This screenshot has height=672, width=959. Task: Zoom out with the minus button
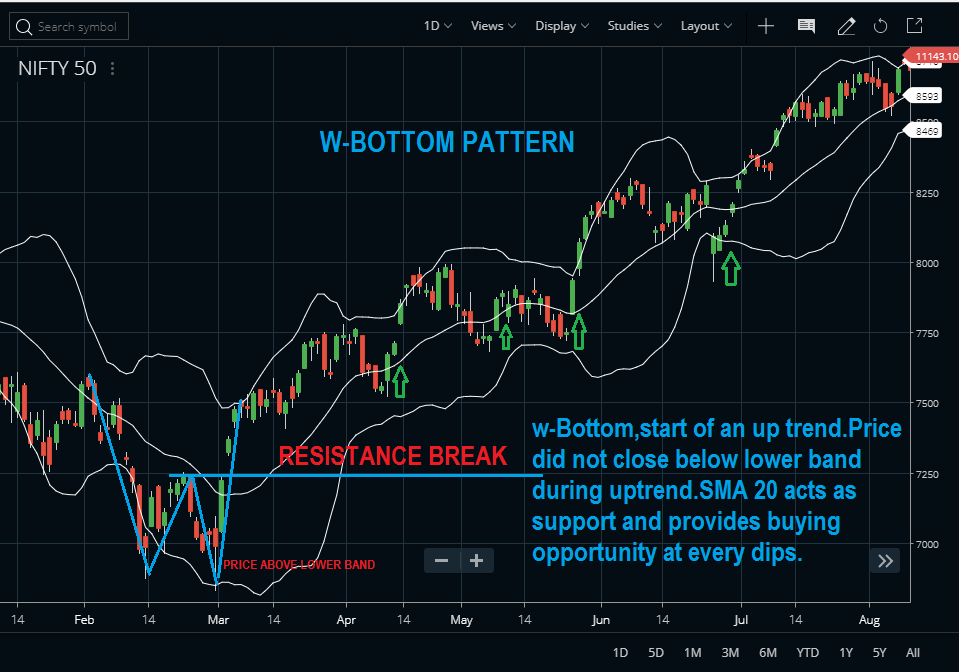442,561
